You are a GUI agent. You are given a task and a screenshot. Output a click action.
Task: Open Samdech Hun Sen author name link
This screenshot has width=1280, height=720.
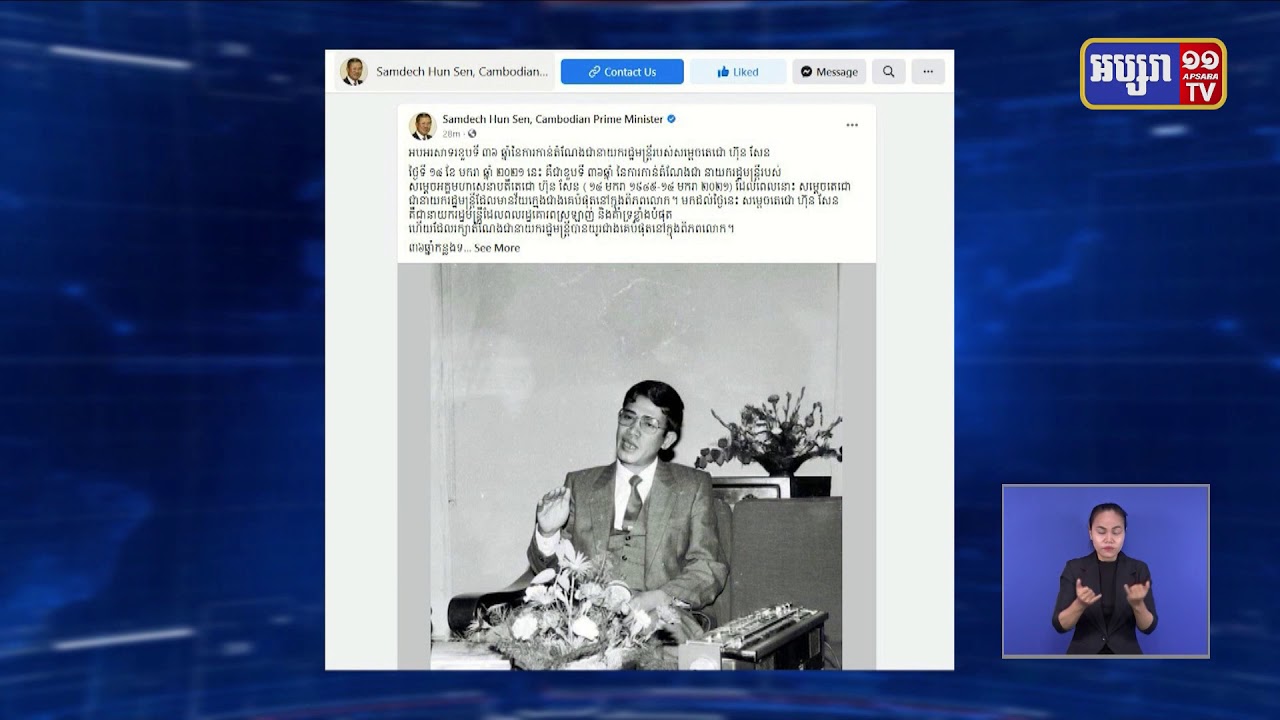(553, 119)
